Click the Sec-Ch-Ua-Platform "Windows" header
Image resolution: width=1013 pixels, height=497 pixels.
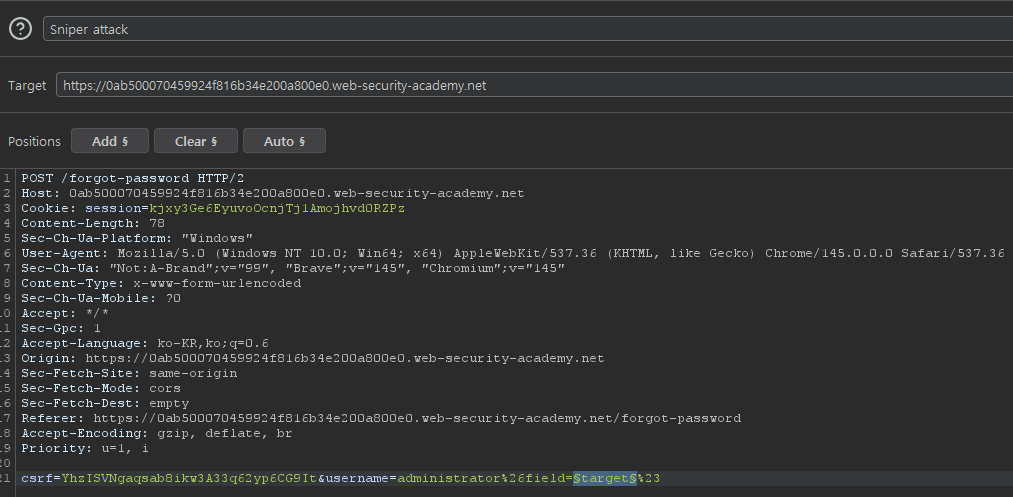pyautogui.click(x=137, y=238)
